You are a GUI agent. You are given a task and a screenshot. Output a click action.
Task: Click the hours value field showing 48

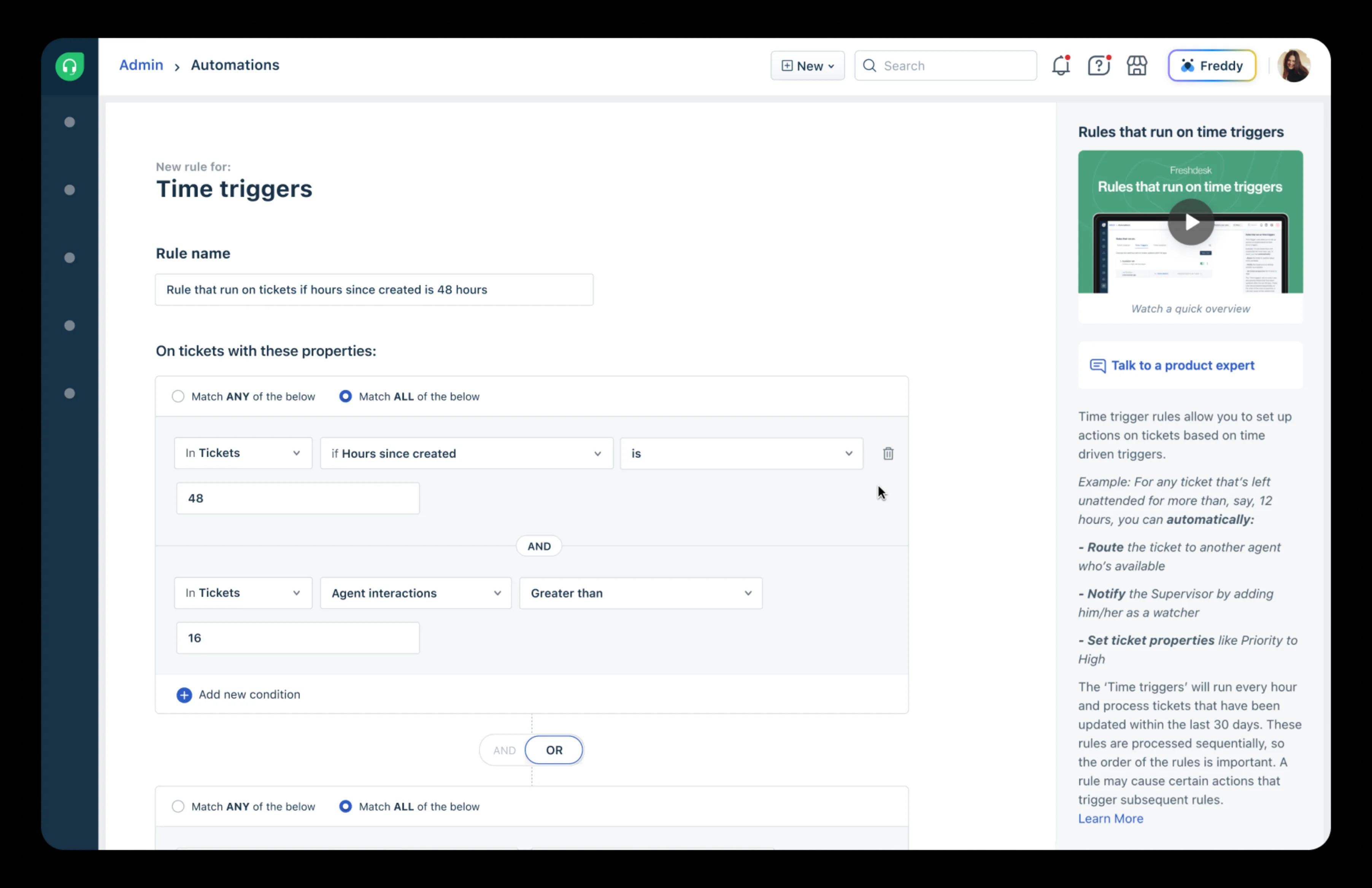tap(298, 498)
